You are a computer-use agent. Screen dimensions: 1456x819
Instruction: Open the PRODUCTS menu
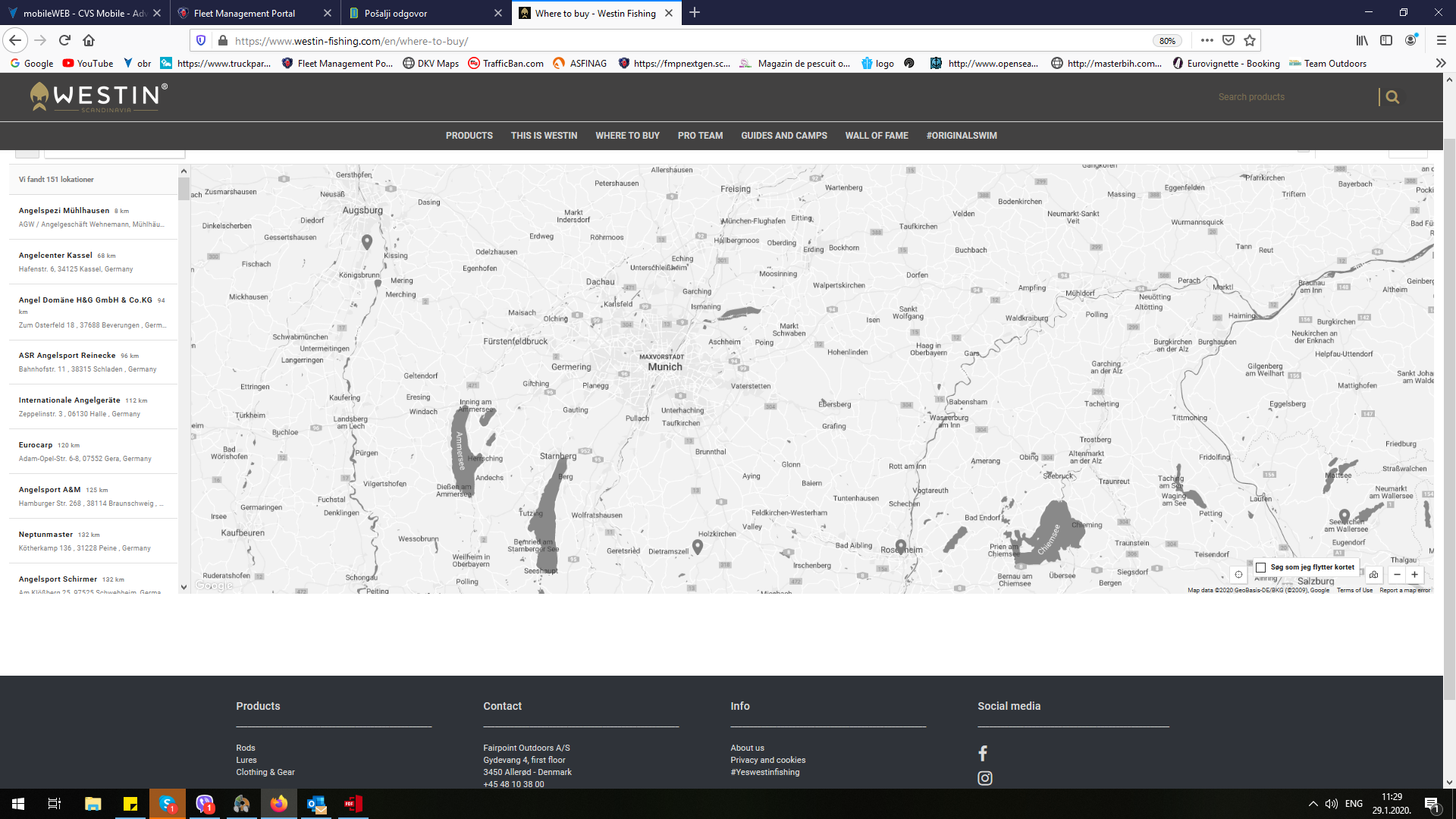click(x=469, y=136)
